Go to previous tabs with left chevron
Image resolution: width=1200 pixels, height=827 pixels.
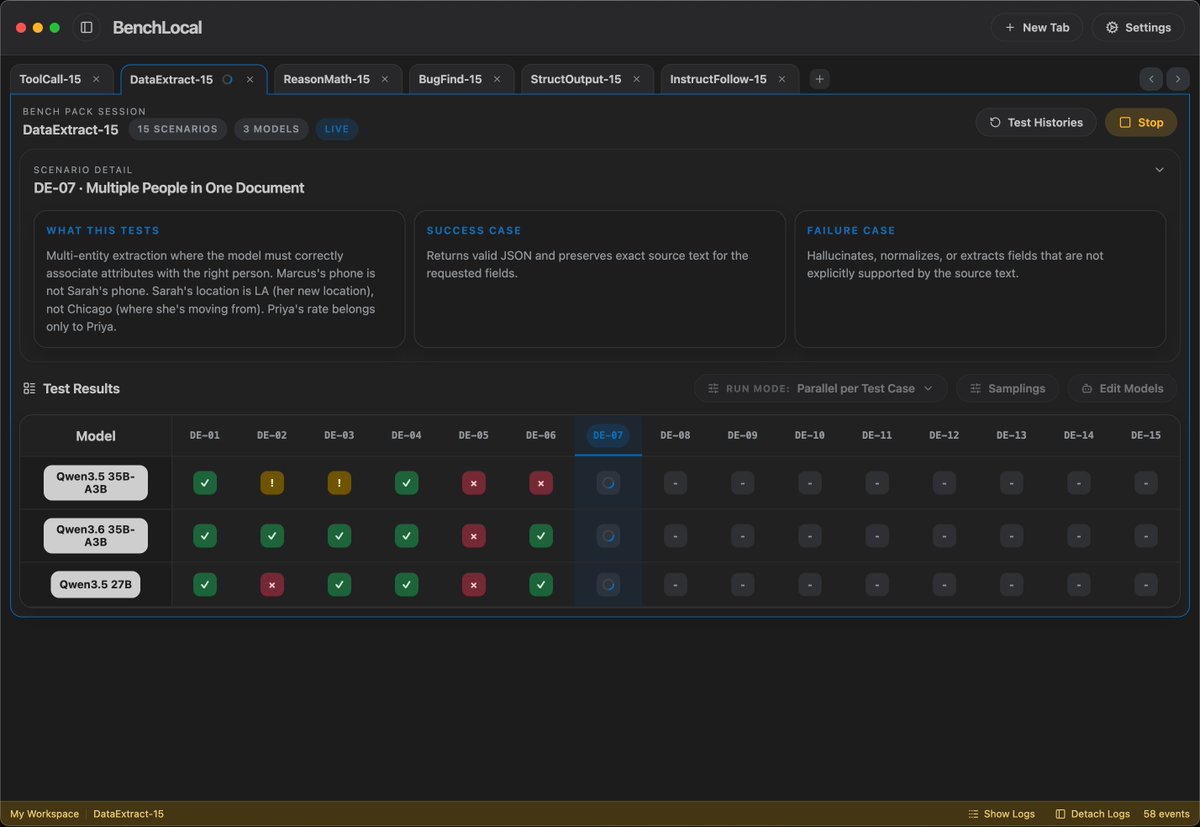click(x=1151, y=78)
